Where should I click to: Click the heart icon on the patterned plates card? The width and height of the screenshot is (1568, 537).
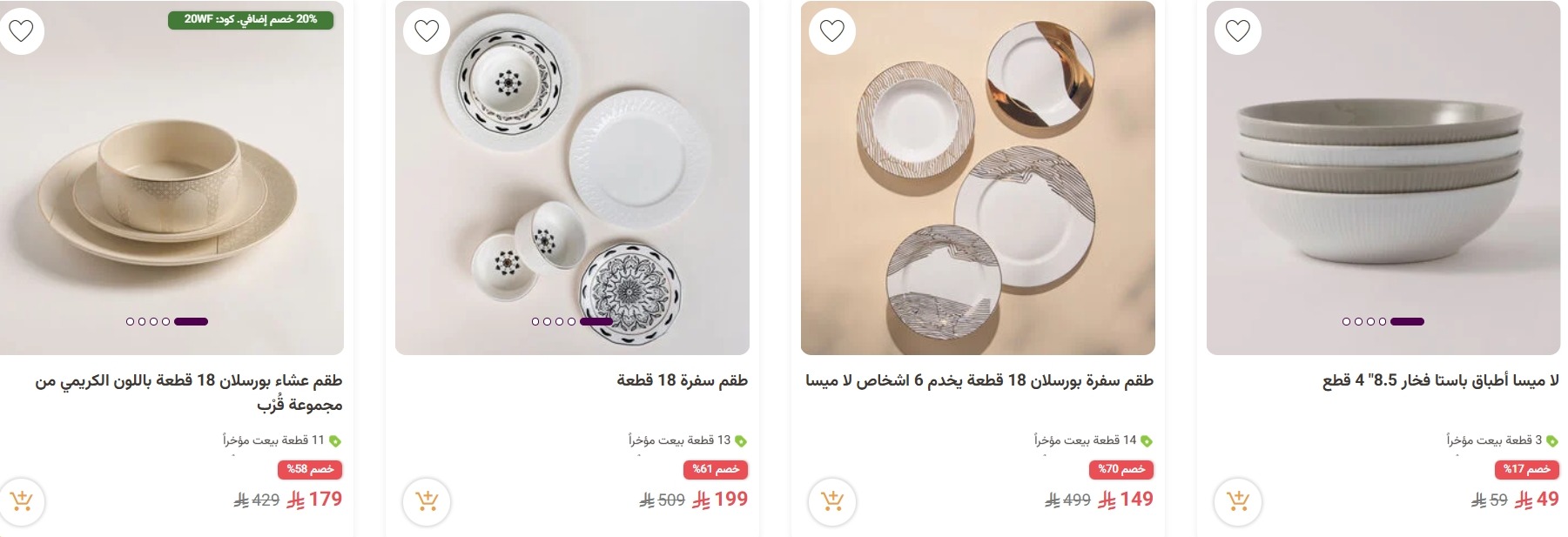426,30
